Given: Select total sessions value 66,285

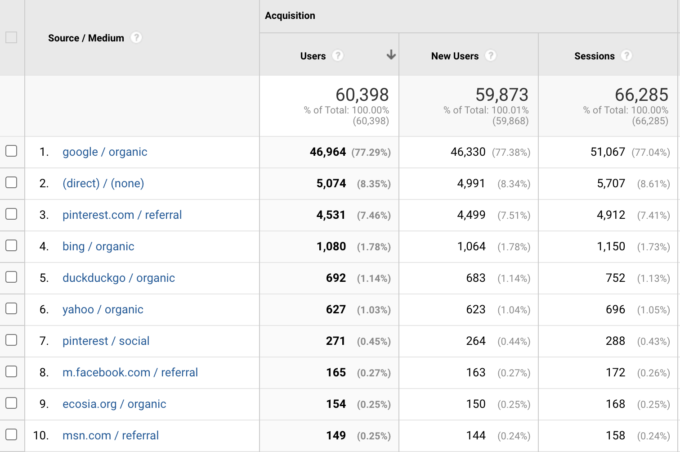Looking at the screenshot, I should point(641,95).
